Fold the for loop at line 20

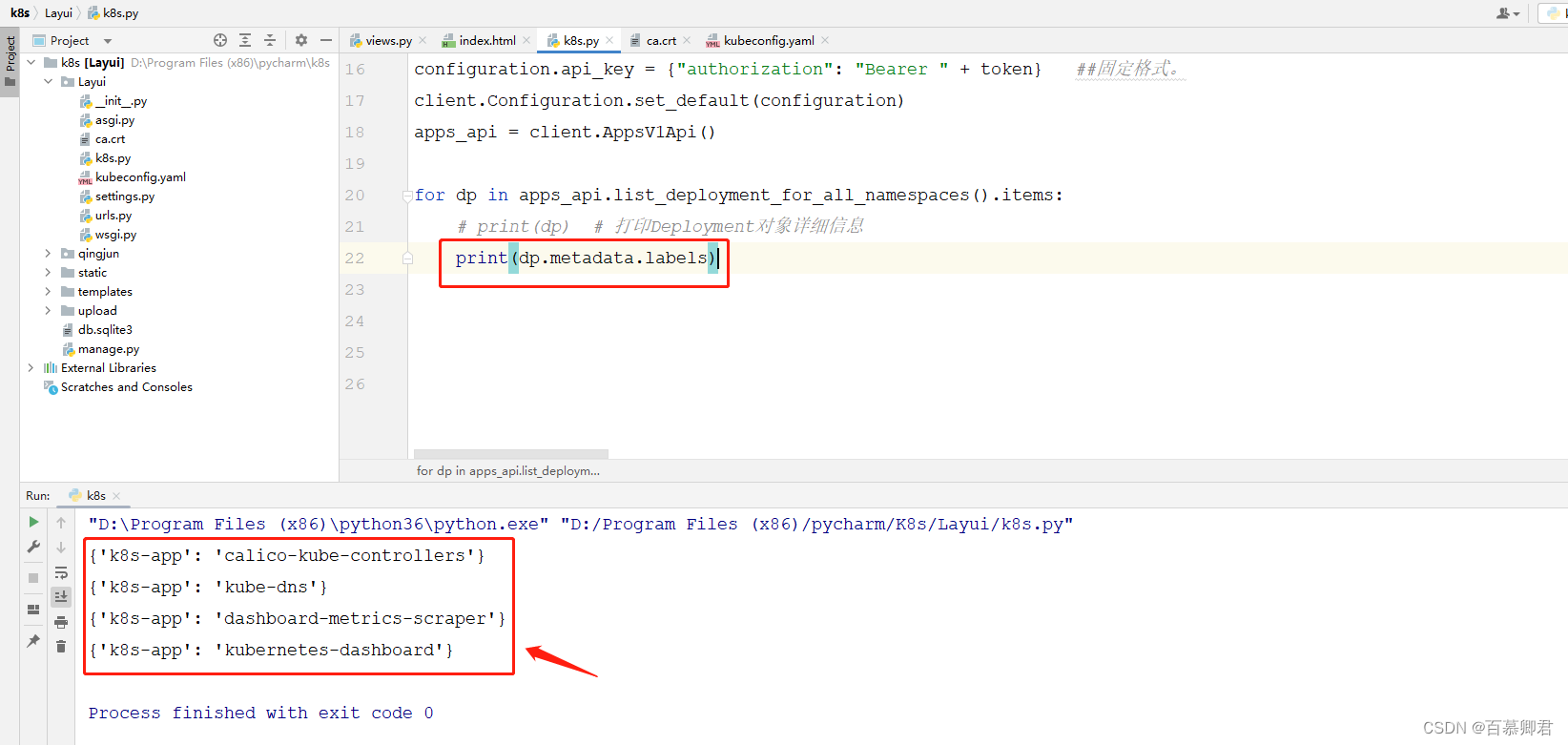click(x=407, y=196)
